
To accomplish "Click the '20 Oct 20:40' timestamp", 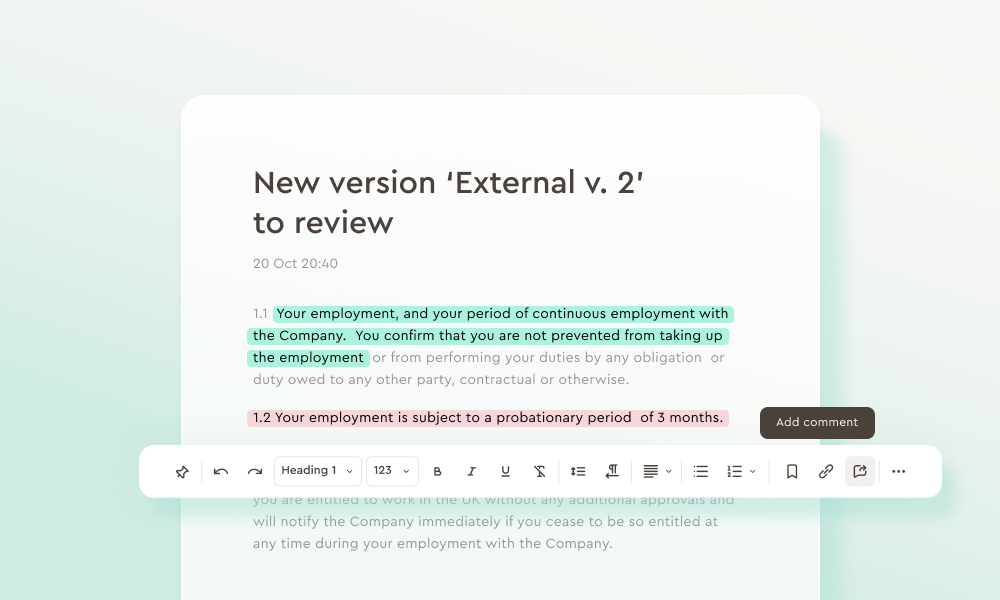I will pos(295,264).
